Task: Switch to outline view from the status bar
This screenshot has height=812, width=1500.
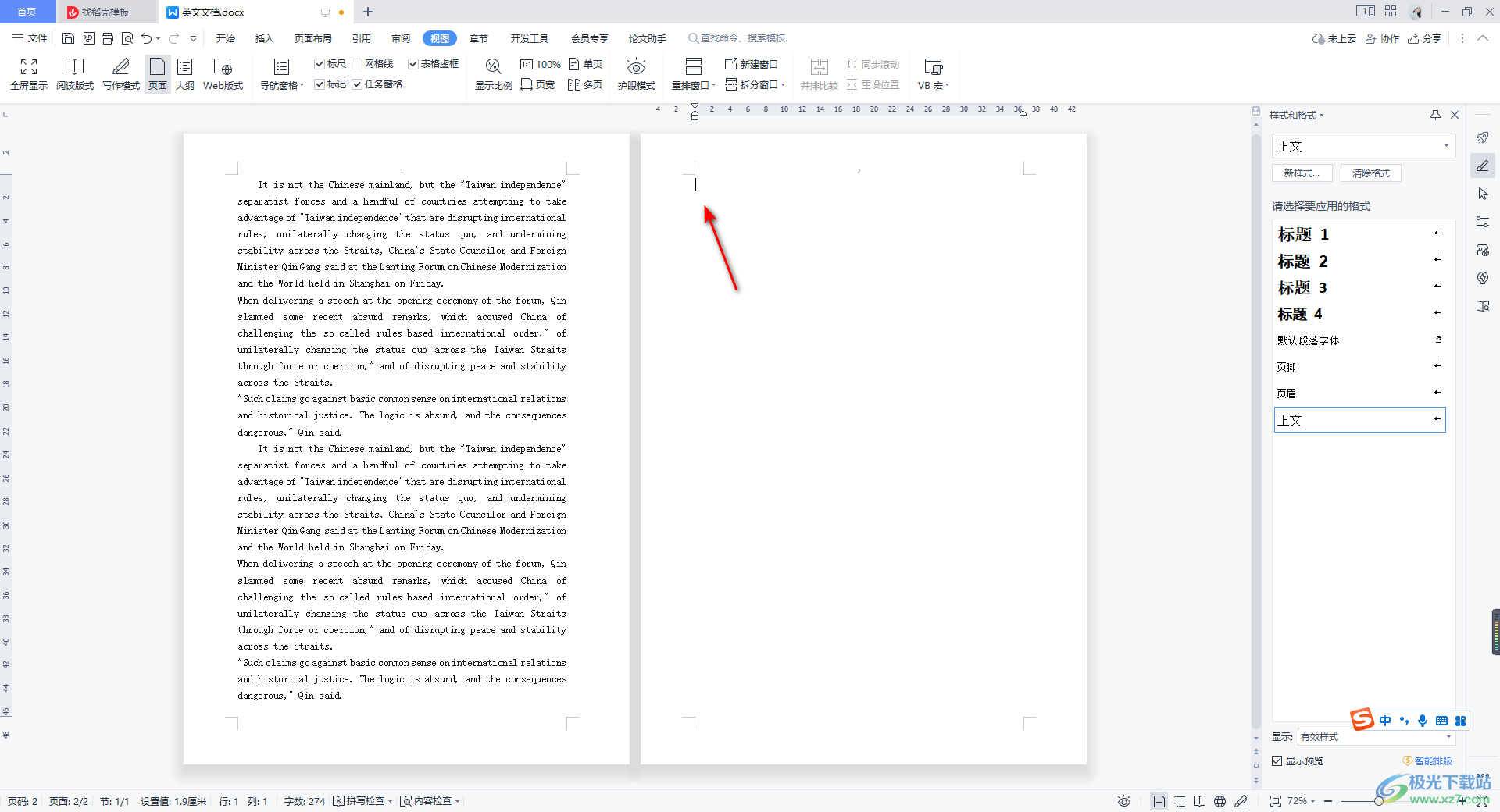Action: click(1180, 801)
